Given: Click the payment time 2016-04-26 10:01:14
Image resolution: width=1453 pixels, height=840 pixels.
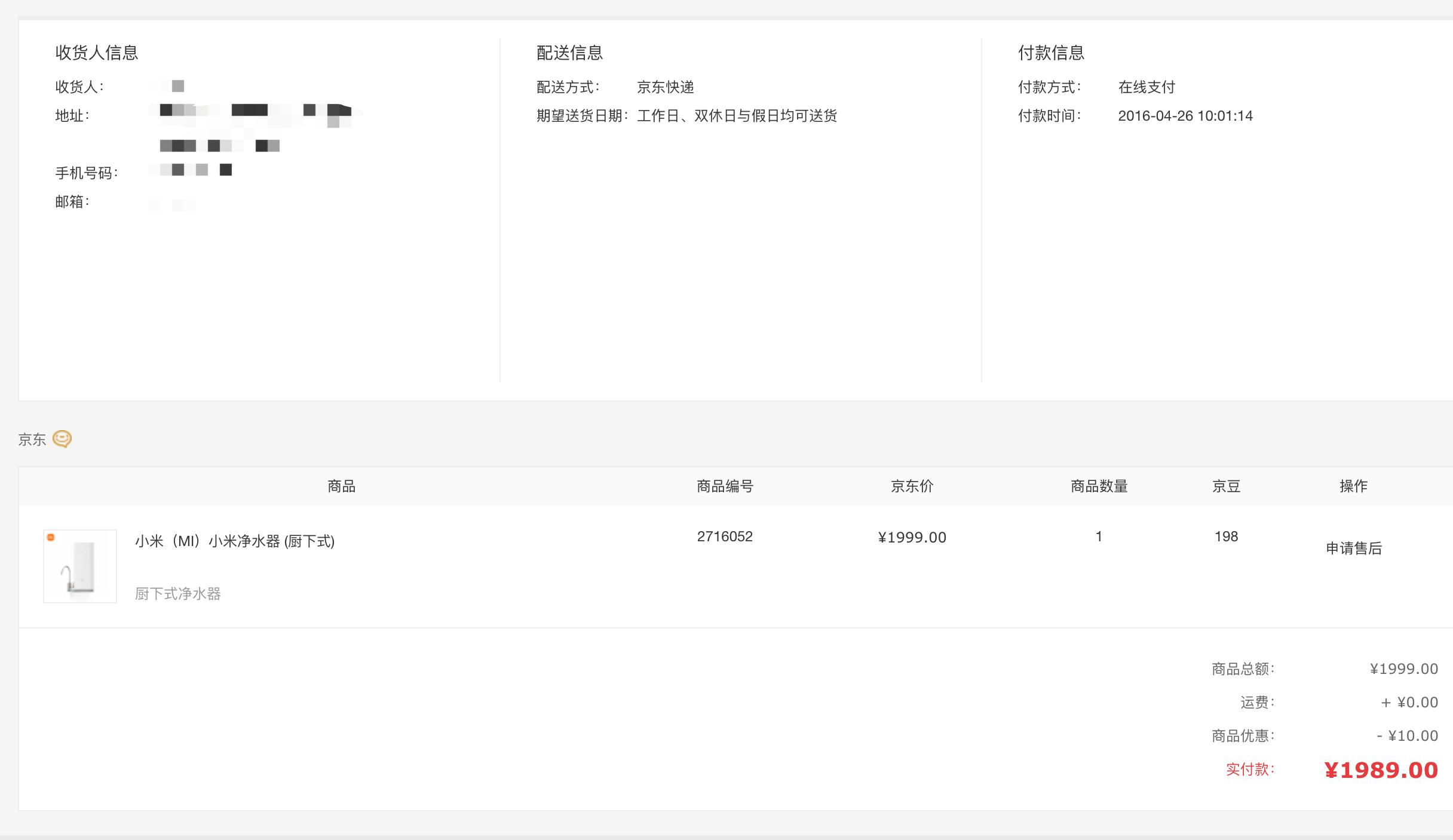Looking at the screenshot, I should [x=1185, y=116].
